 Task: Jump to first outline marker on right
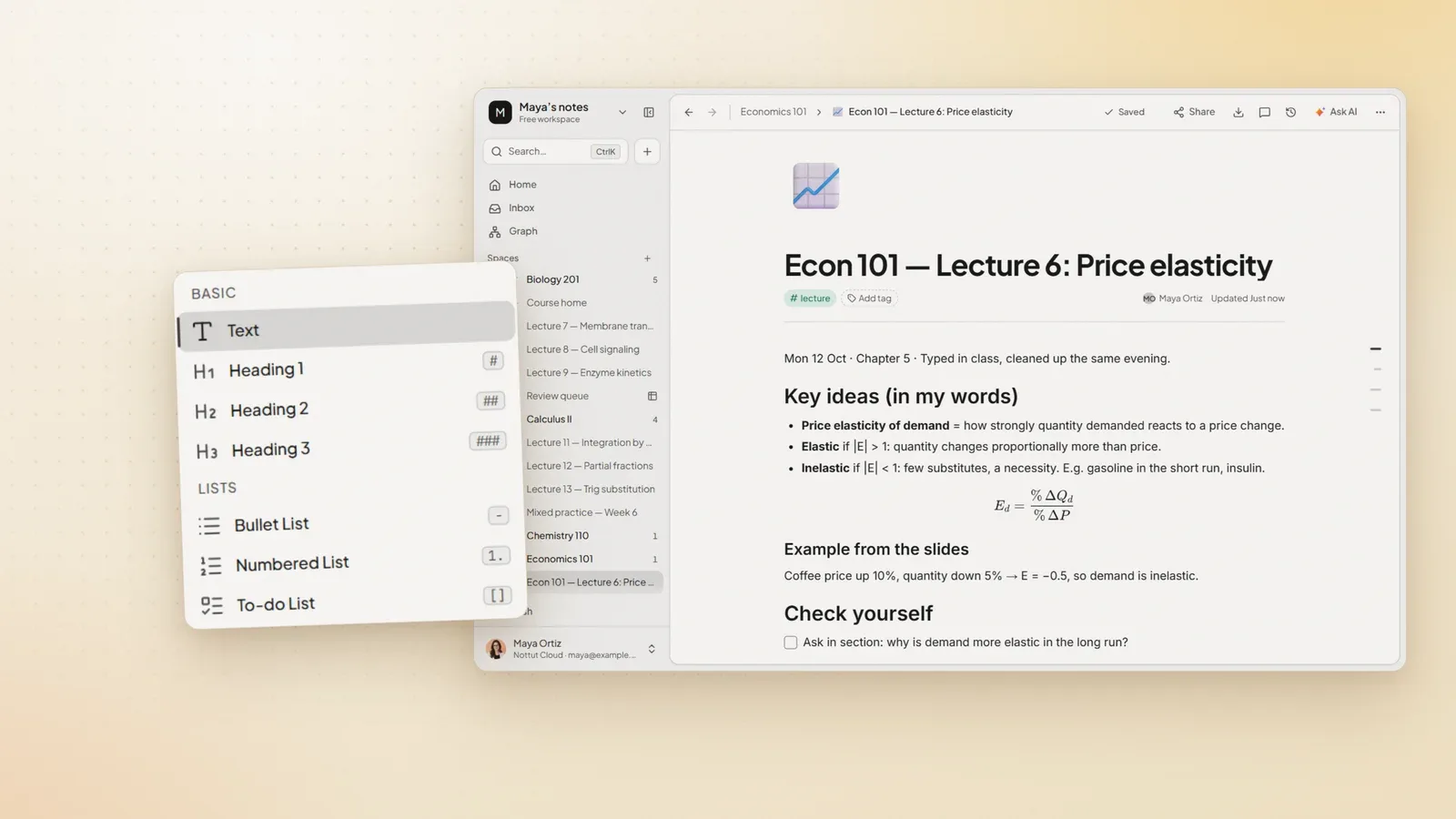point(1376,349)
